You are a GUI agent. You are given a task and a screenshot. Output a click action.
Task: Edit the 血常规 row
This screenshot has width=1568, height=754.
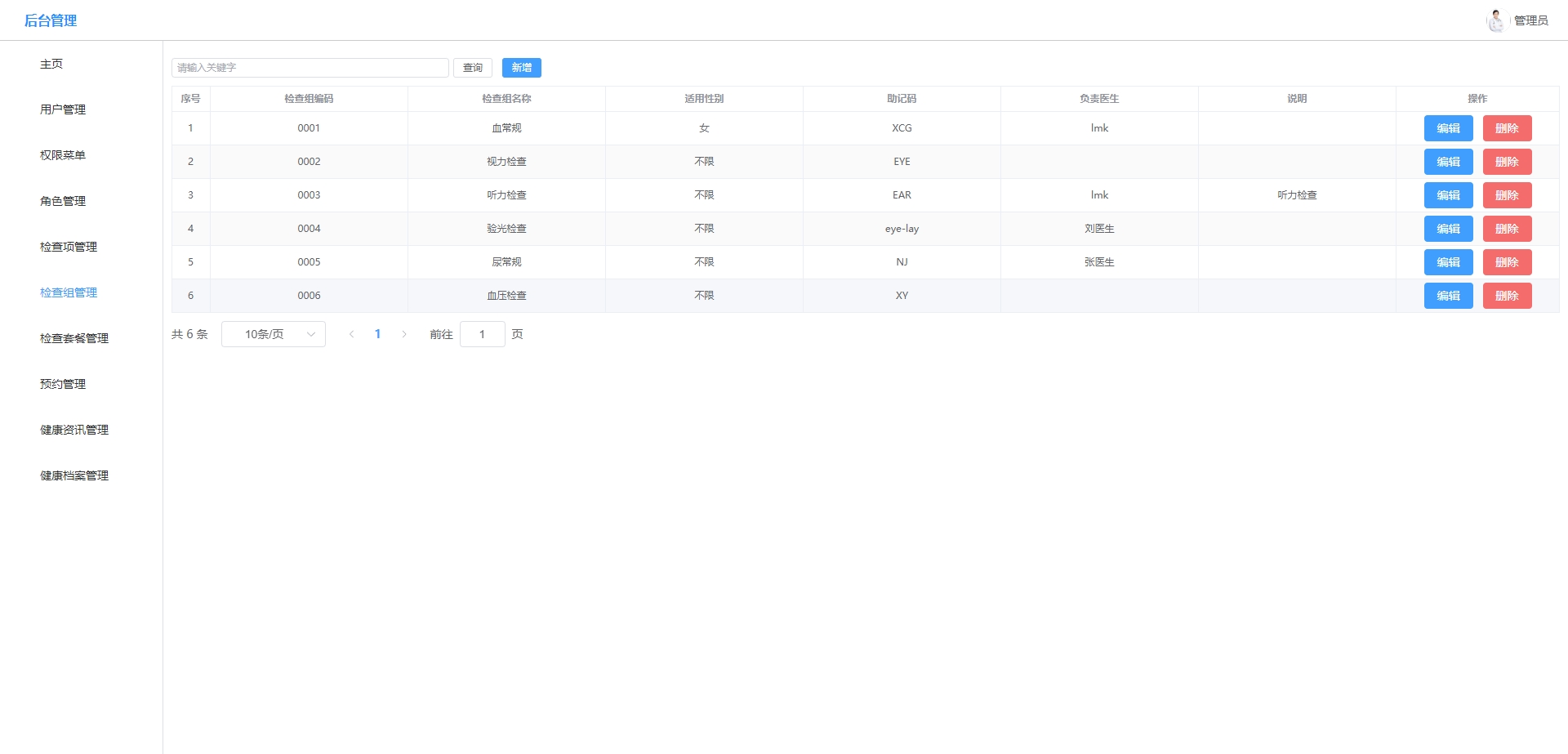tap(1449, 128)
